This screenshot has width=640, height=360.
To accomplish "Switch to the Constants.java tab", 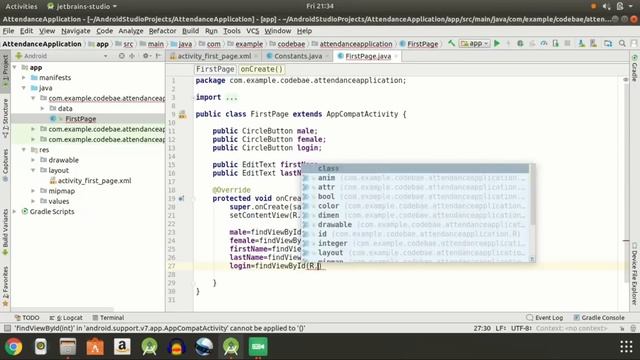I will click(298, 56).
